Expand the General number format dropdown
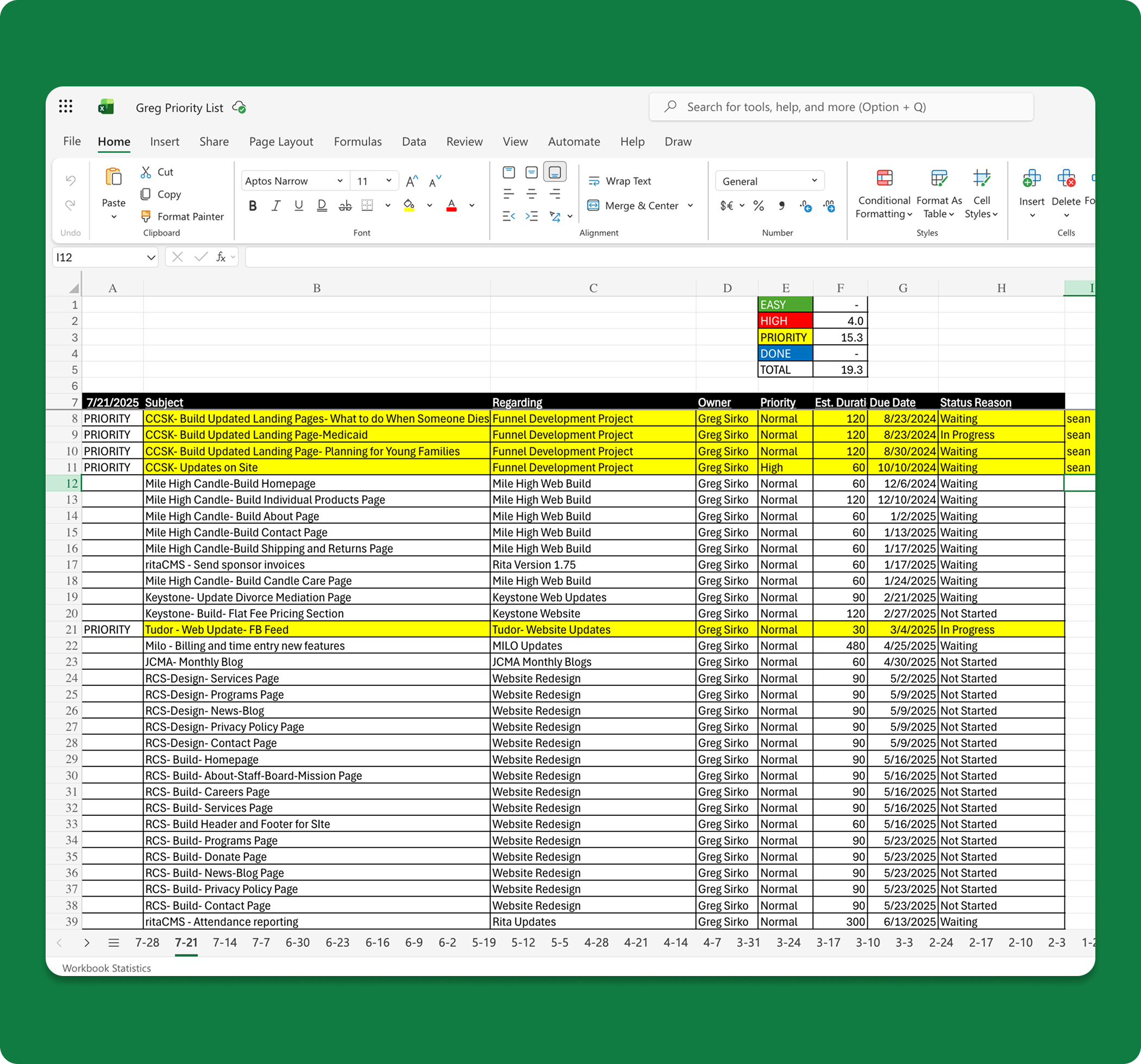Viewport: 1141px width, 1064px height. click(814, 181)
